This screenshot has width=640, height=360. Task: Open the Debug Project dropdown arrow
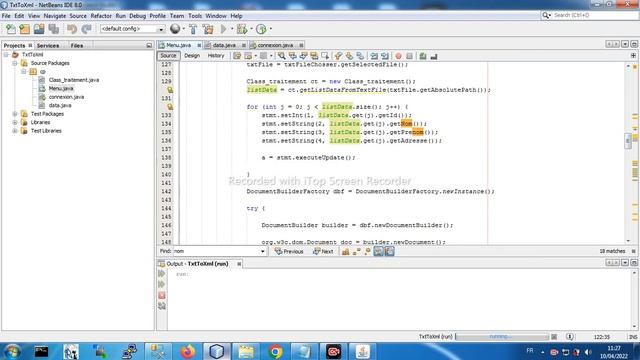point(251,29)
